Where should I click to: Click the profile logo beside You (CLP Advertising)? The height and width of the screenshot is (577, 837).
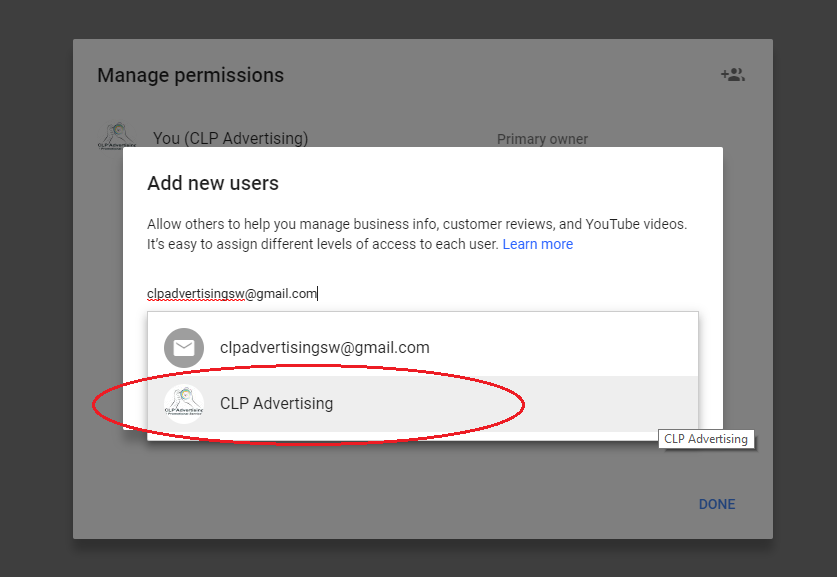[x=117, y=137]
